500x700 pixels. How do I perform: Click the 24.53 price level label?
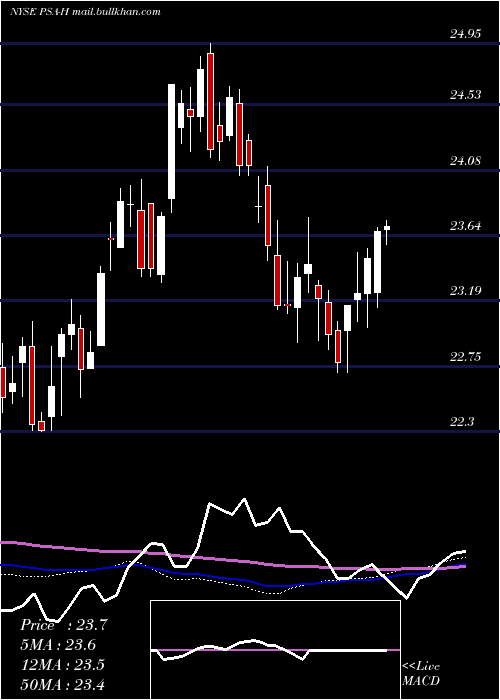pos(465,95)
